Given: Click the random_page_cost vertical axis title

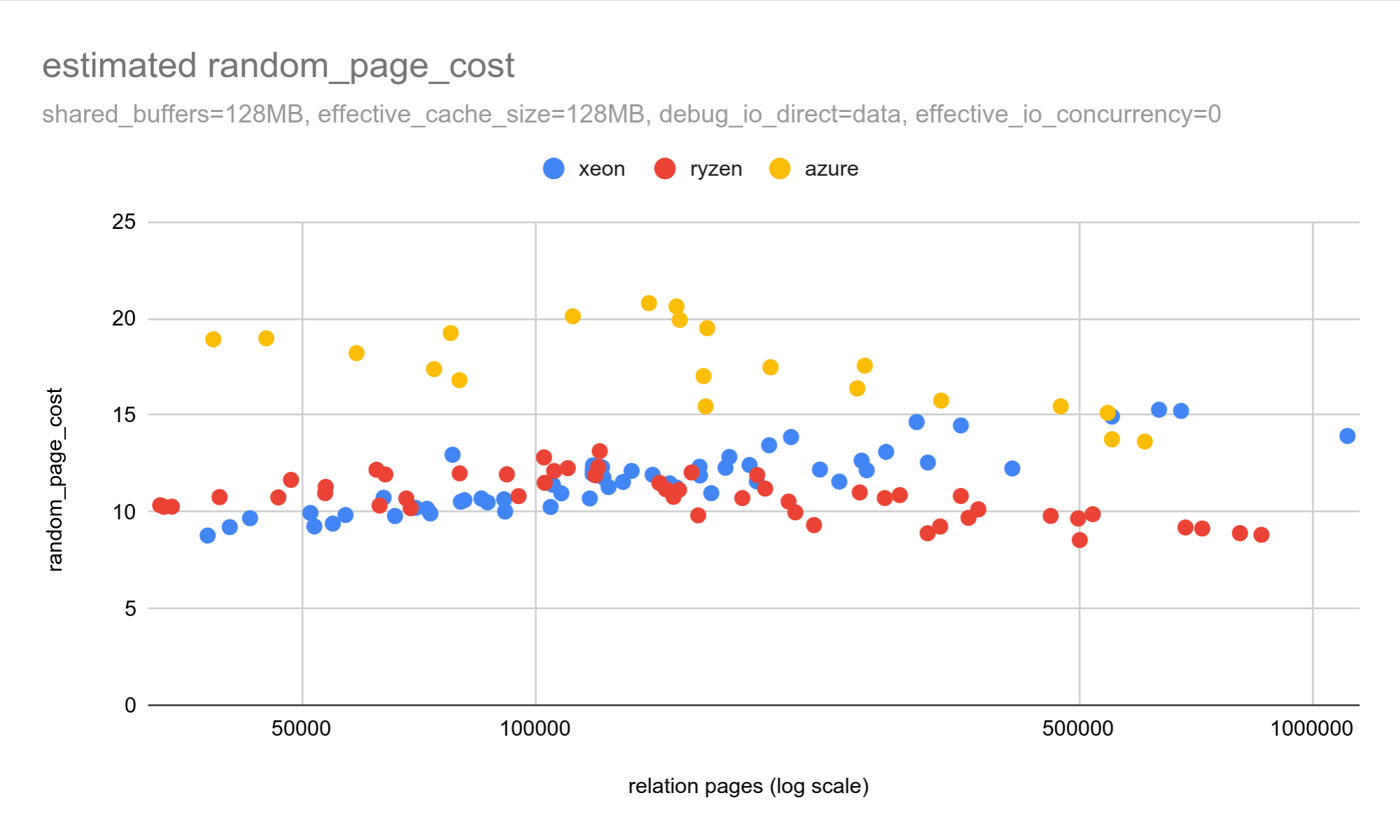Looking at the screenshot, I should tap(55, 479).
